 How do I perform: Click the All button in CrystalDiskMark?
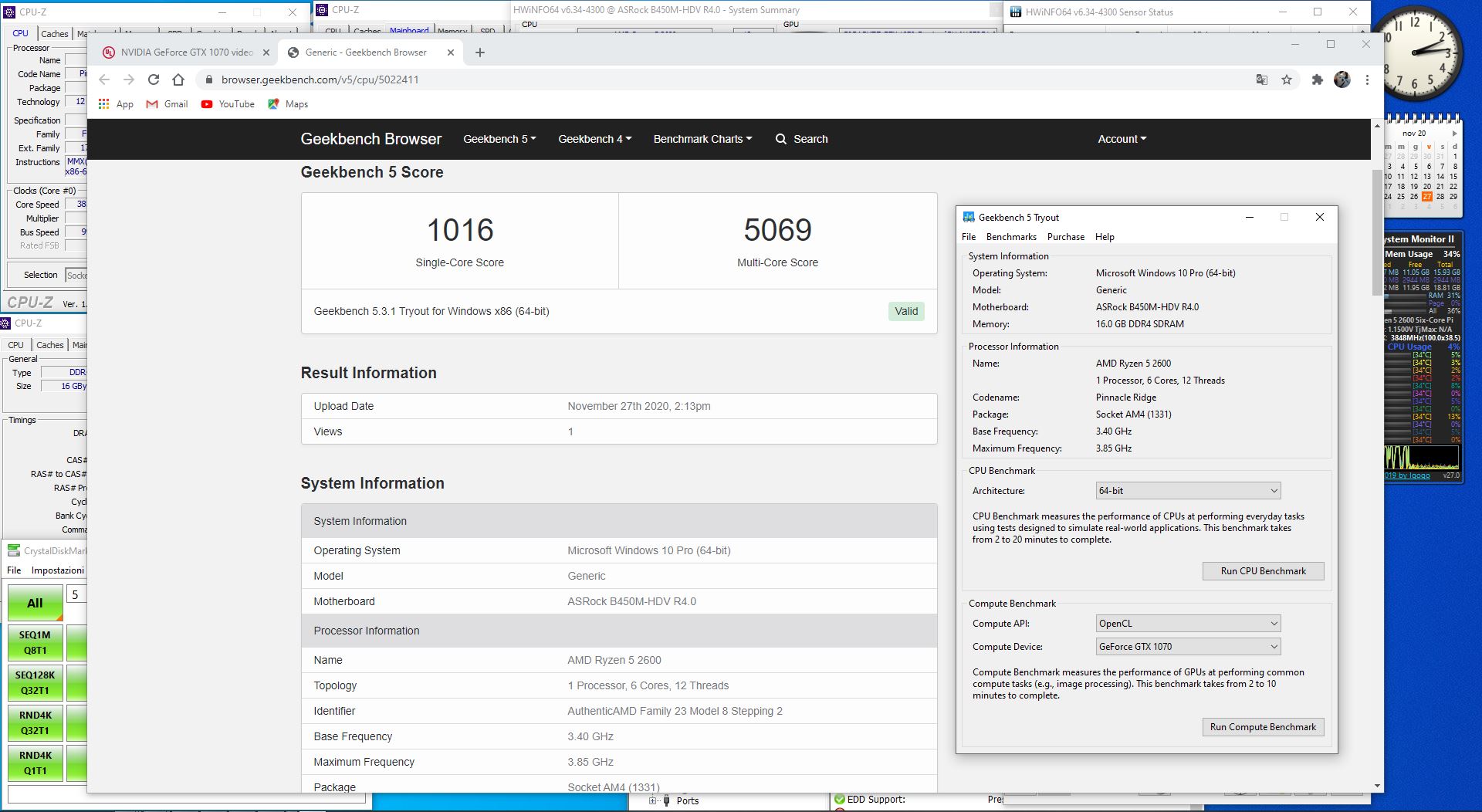point(35,603)
